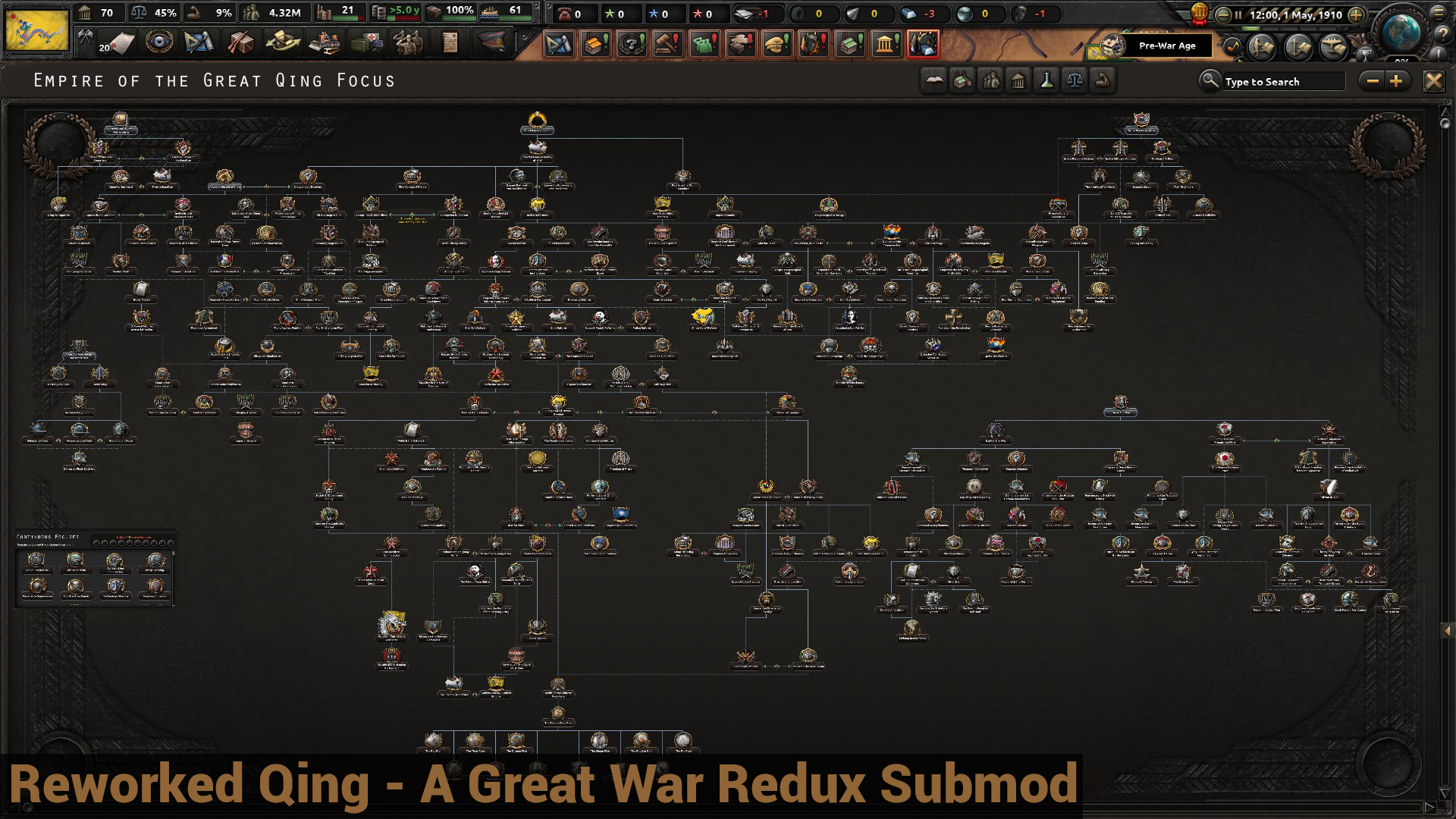Open the decisions scroll showing 20
This screenshot has width=1456, height=819.
click(x=116, y=43)
